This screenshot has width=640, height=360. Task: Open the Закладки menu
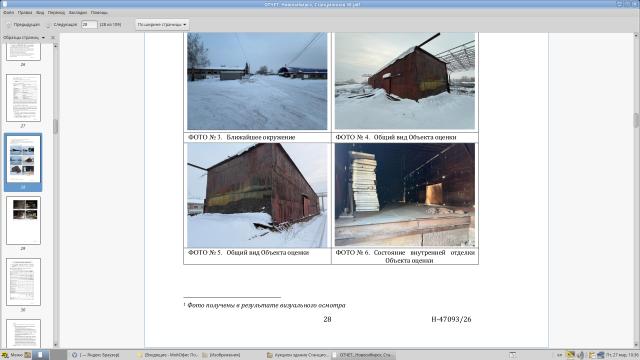(78, 13)
